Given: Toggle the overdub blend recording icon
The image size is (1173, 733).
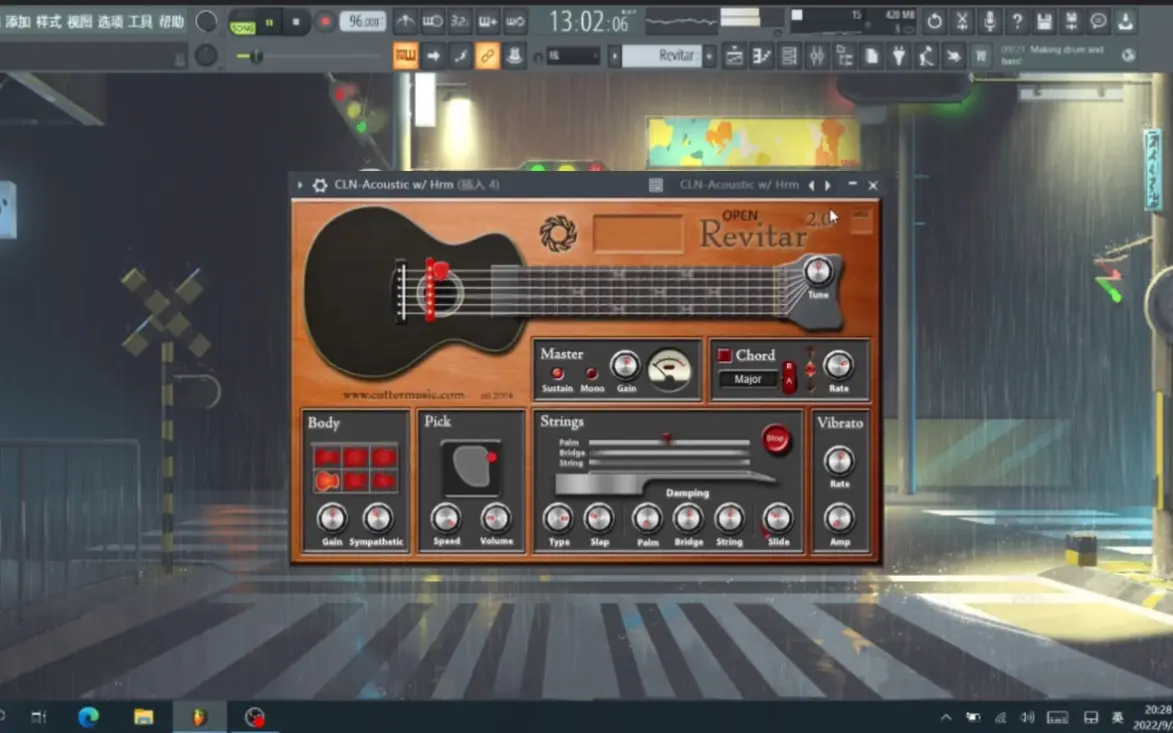Looking at the screenshot, I should pos(488,22).
